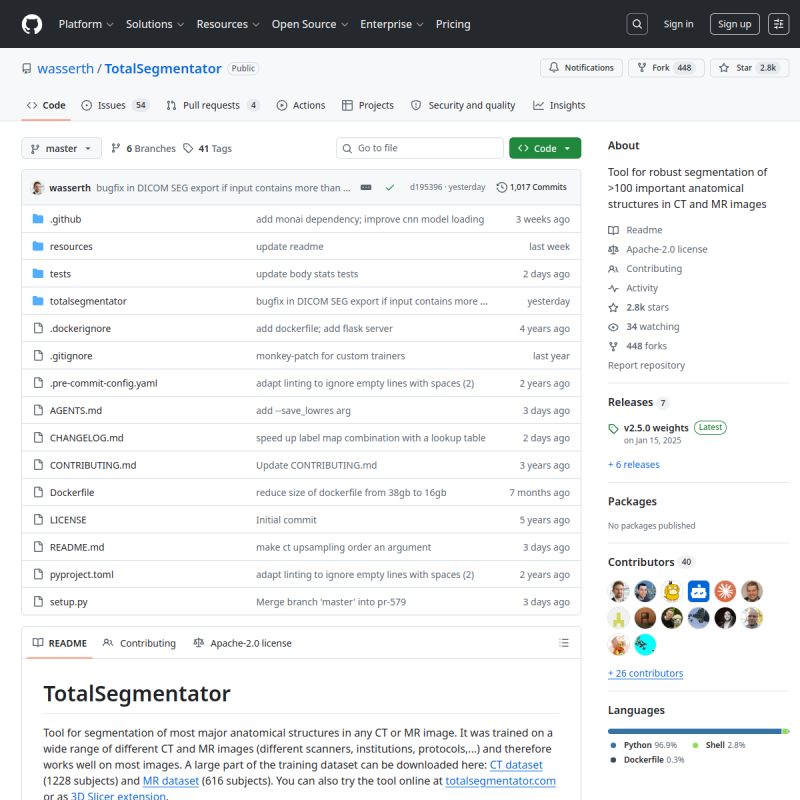Open the search magnifier in header
Screen dimensions: 800x800
point(637,24)
